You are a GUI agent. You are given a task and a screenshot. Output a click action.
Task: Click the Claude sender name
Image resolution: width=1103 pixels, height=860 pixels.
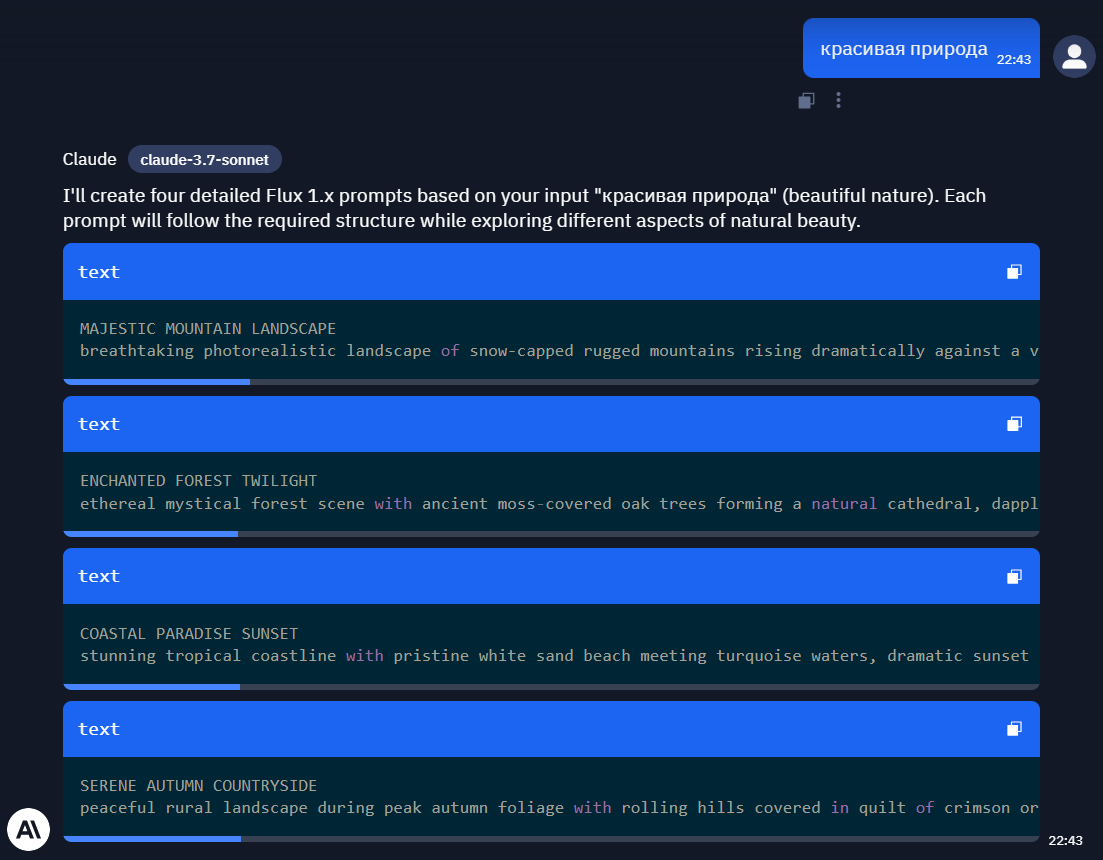pyautogui.click(x=90, y=160)
